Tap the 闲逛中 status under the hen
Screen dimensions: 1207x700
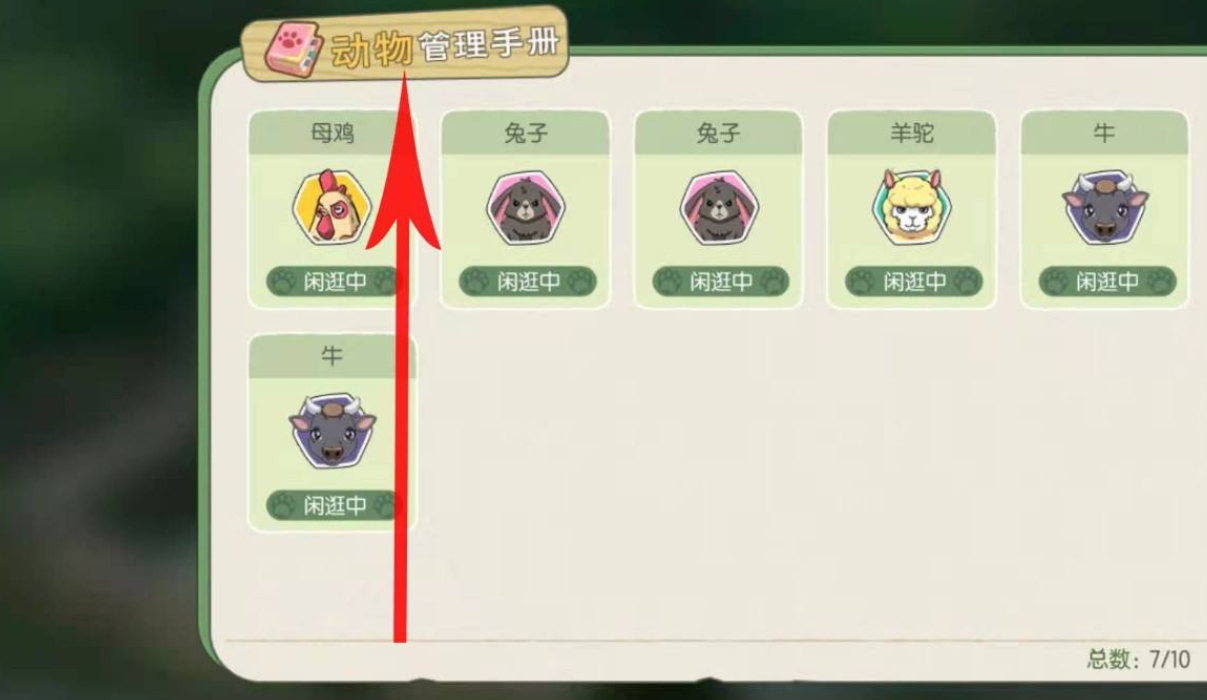[334, 281]
